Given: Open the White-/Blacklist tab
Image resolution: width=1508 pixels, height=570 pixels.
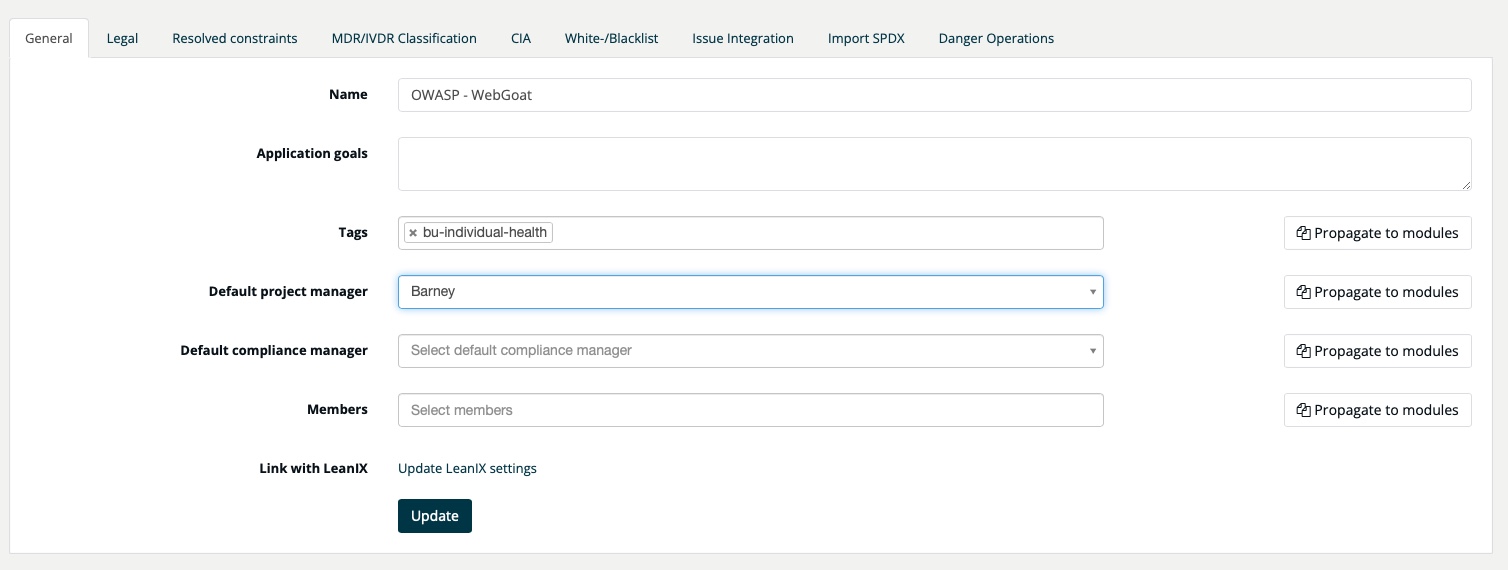Looking at the screenshot, I should tap(611, 38).
